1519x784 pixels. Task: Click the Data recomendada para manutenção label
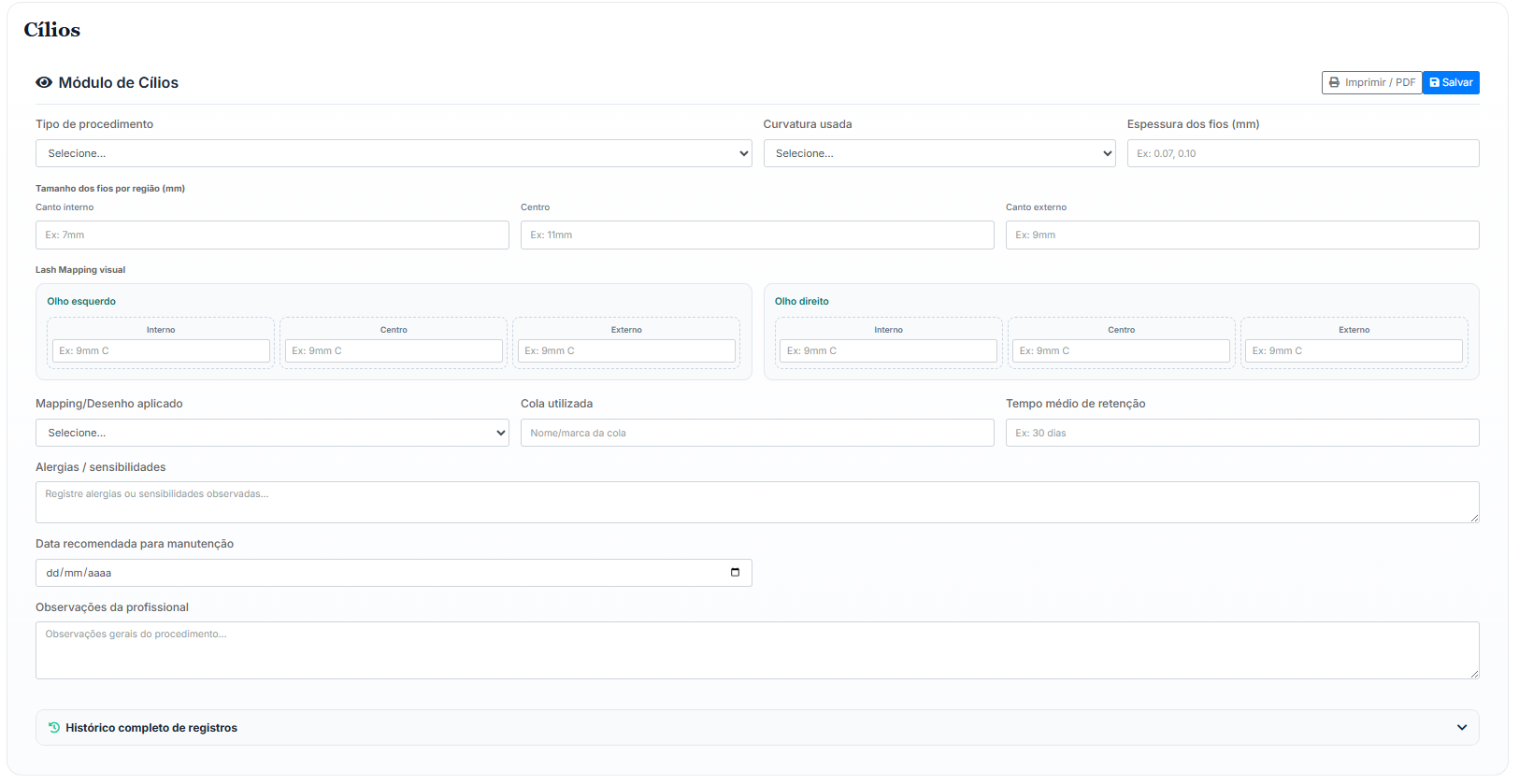point(135,544)
